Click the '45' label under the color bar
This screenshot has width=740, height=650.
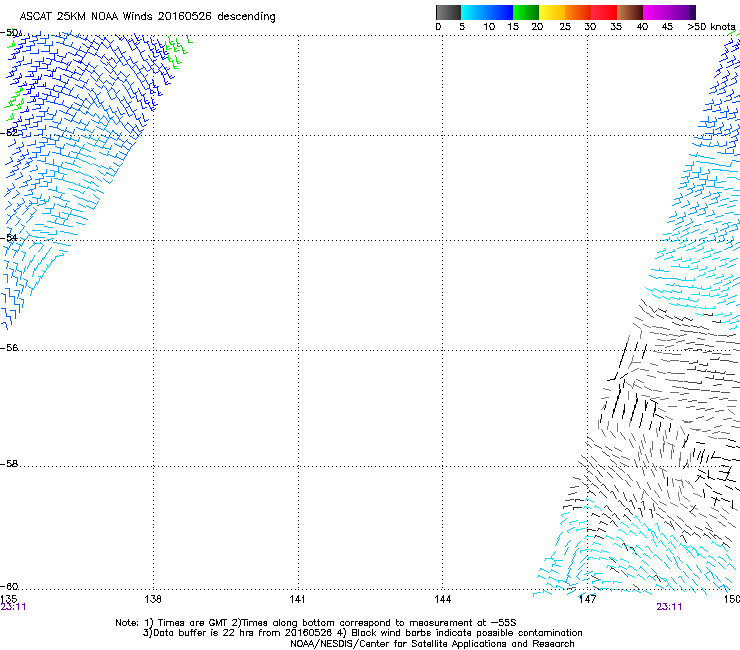pos(667,27)
